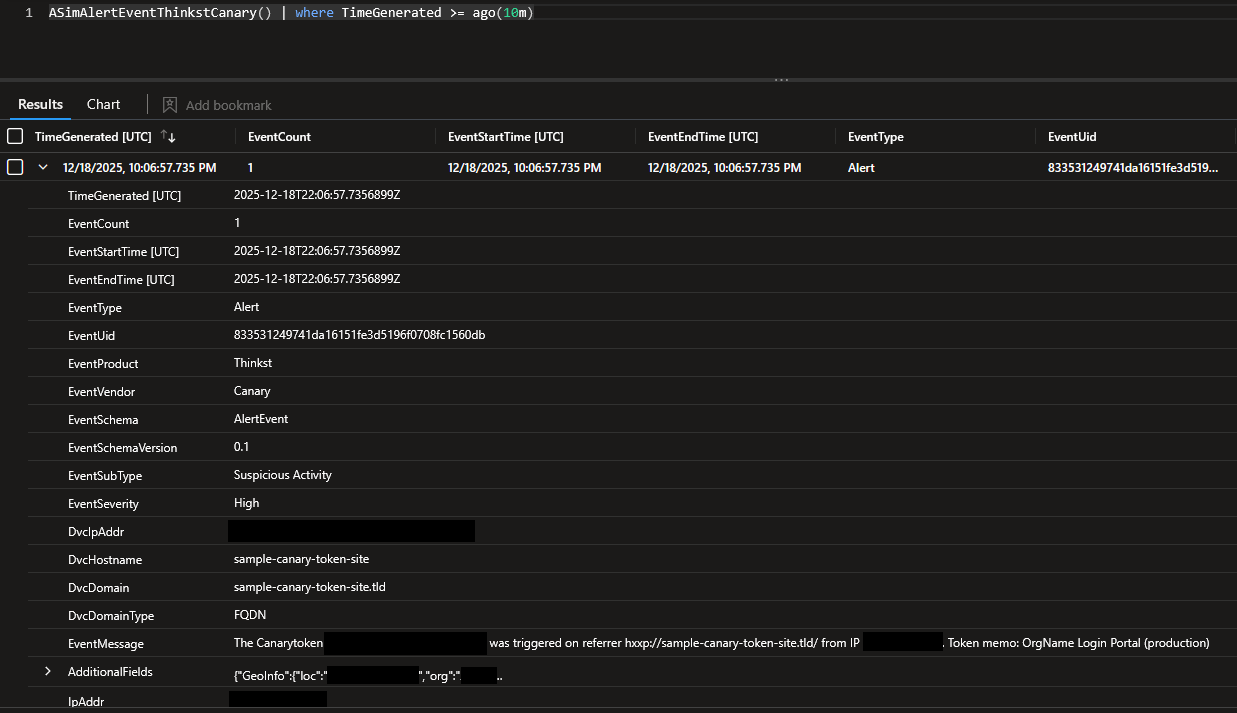This screenshot has width=1237, height=713.
Task: Click the EventCount cell value 1 in summary row
Action: 250,167
